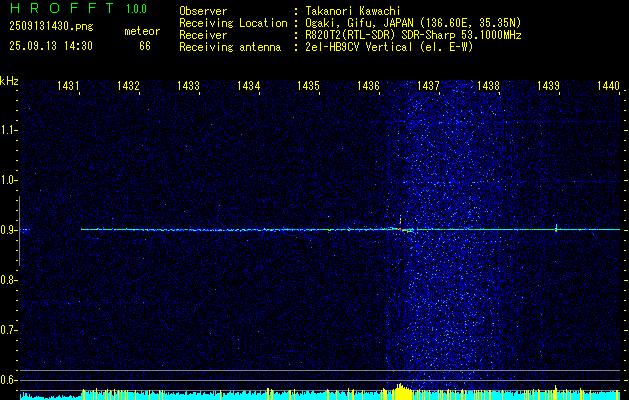629x400 pixels.
Task: Click the 0.8 frequency axis label
Action: pos(7,280)
